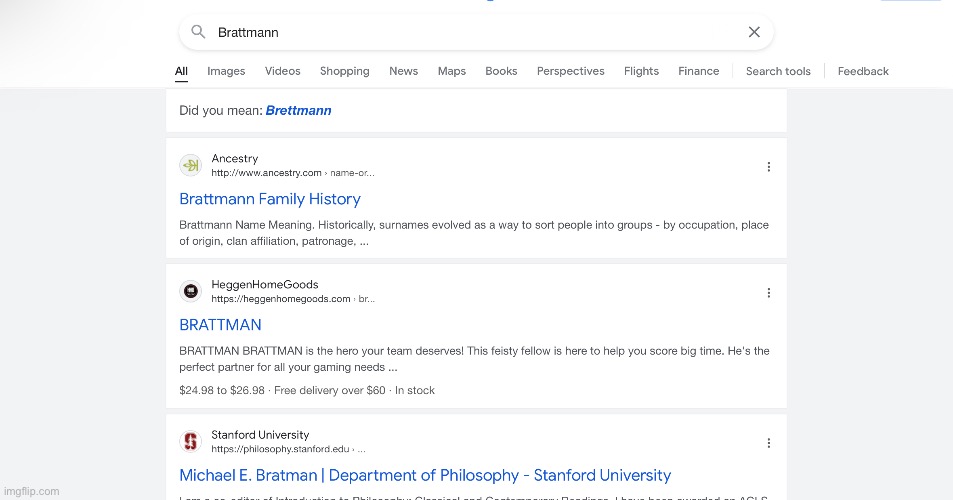Switch to the Images tab
Viewport: 953px width, 500px height.
[226, 71]
